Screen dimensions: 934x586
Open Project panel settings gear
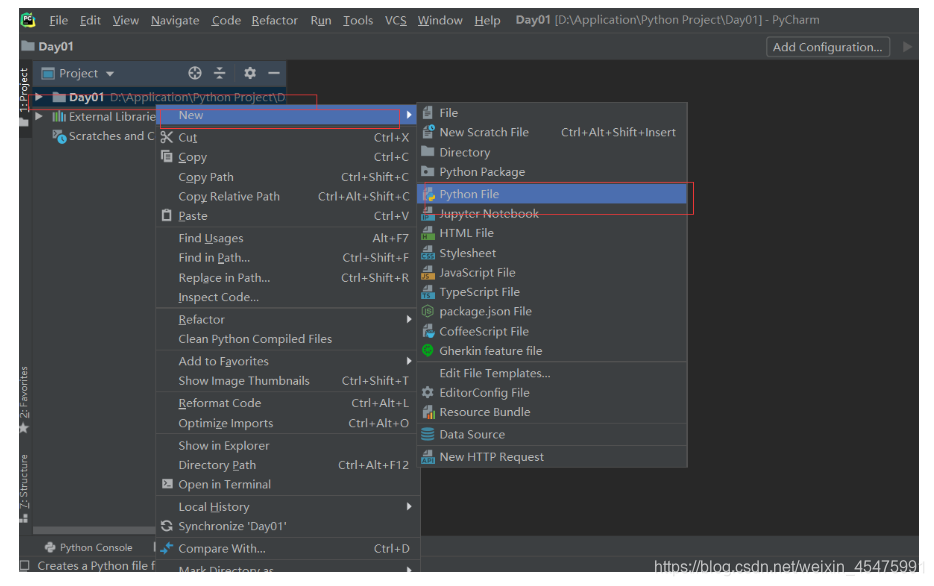250,73
